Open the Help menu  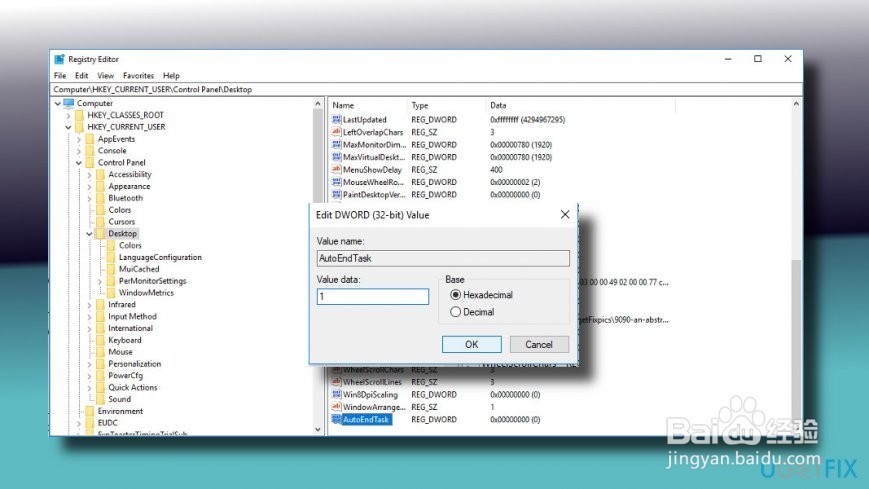click(x=171, y=75)
